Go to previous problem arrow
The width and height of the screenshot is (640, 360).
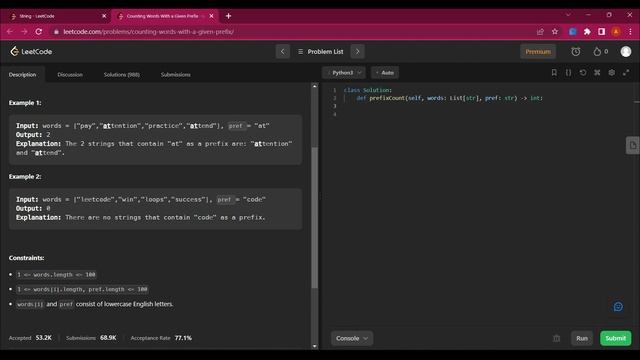pyautogui.click(x=282, y=51)
